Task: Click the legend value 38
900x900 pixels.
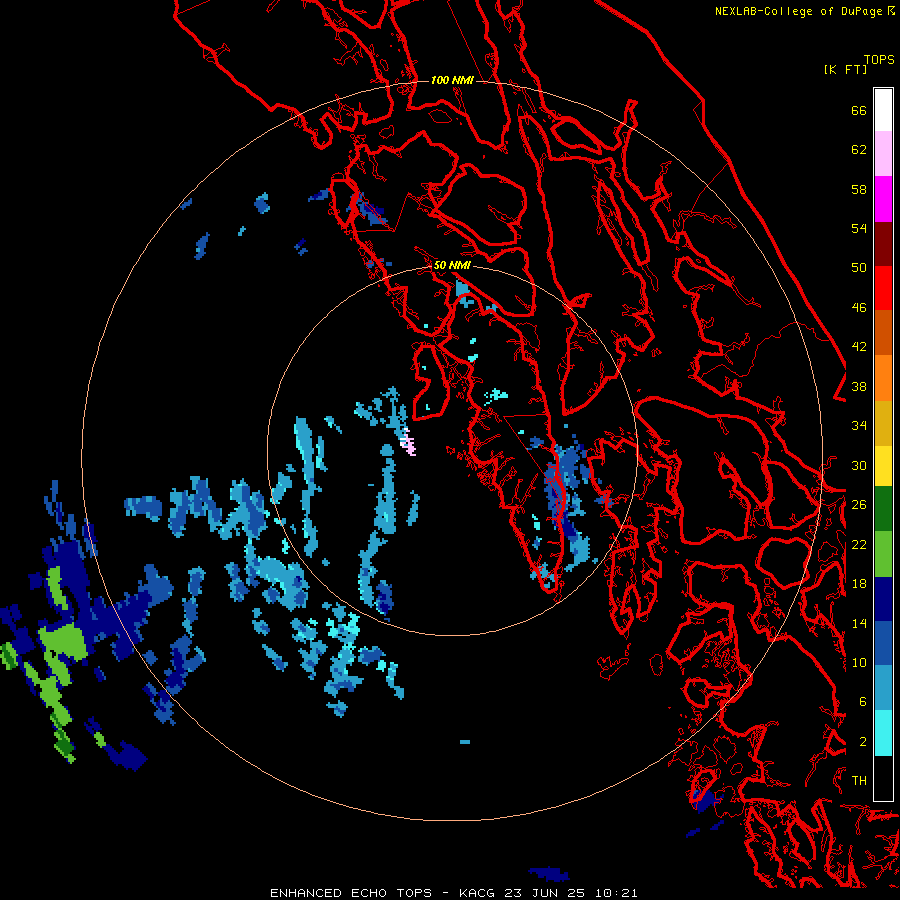Action: (x=859, y=386)
